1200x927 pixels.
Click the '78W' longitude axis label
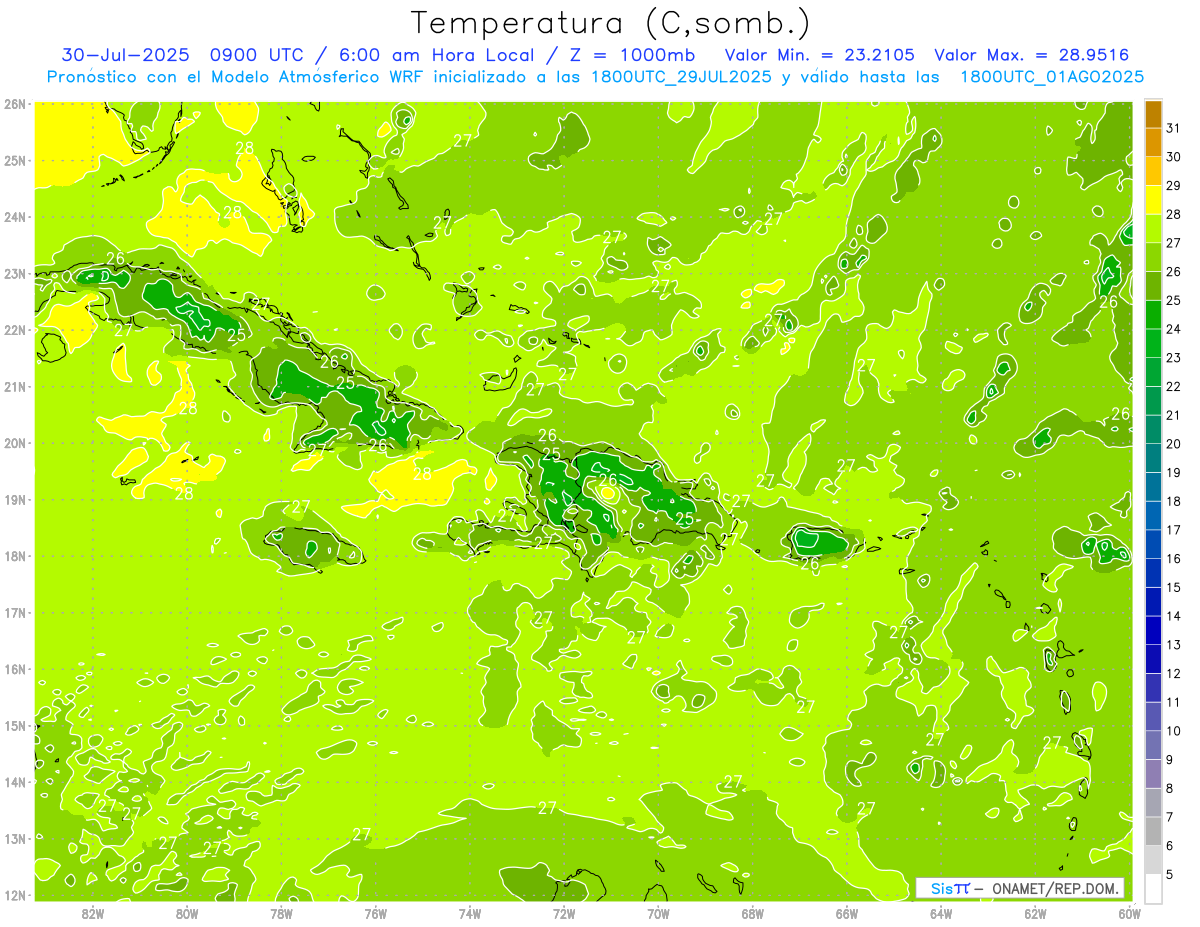281,914
